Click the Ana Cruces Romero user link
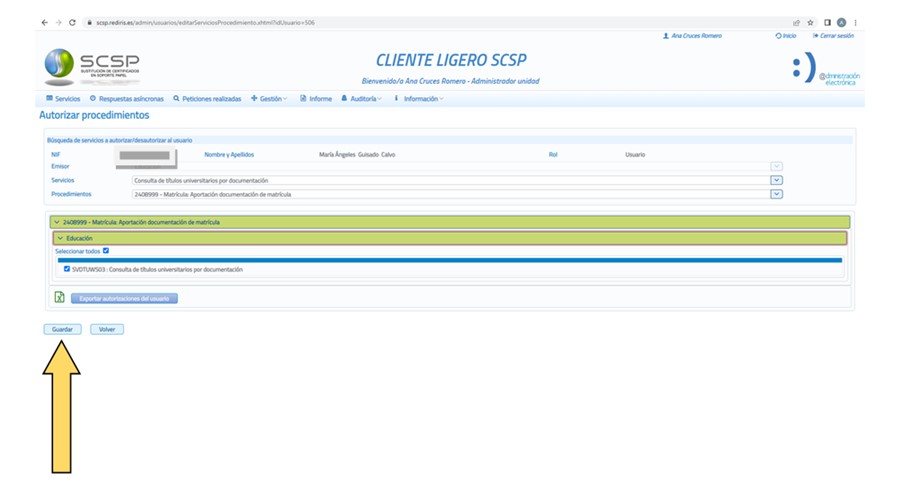 coord(693,36)
